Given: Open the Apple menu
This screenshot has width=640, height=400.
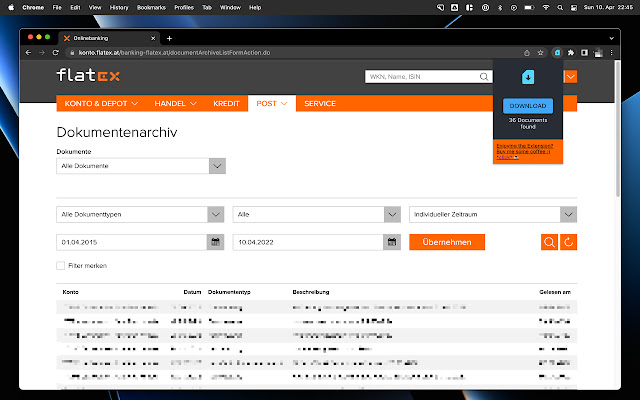Looking at the screenshot, I should [x=11, y=7].
